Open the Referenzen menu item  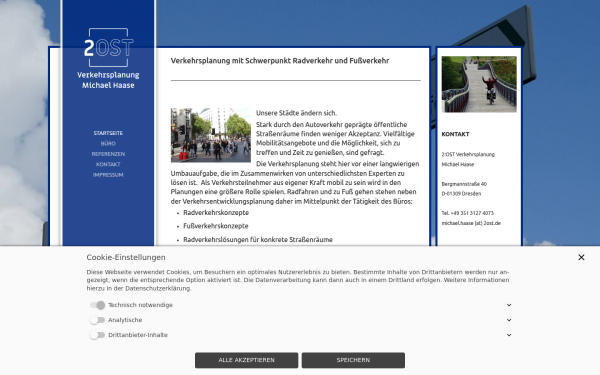pos(108,154)
